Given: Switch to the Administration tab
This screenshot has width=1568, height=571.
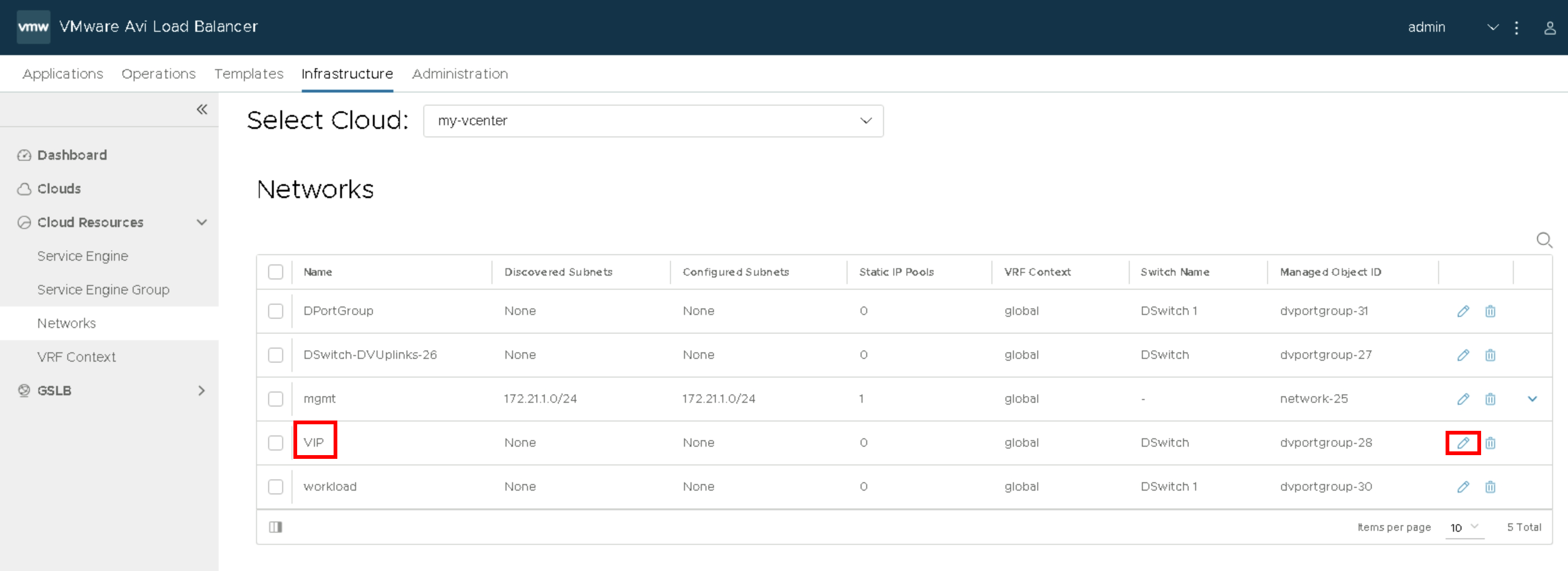Looking at the screenshot, I should (460, 74).
